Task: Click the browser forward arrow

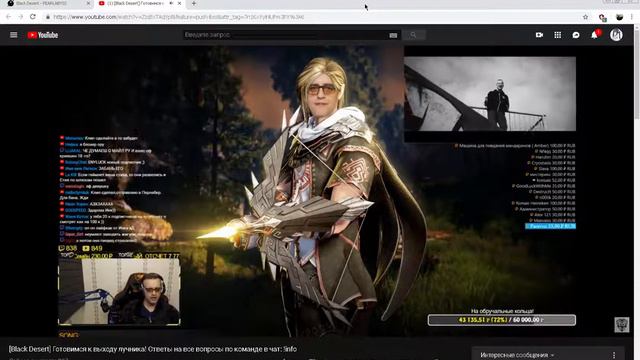Action: pyautogui.click(x=20, y=17)
